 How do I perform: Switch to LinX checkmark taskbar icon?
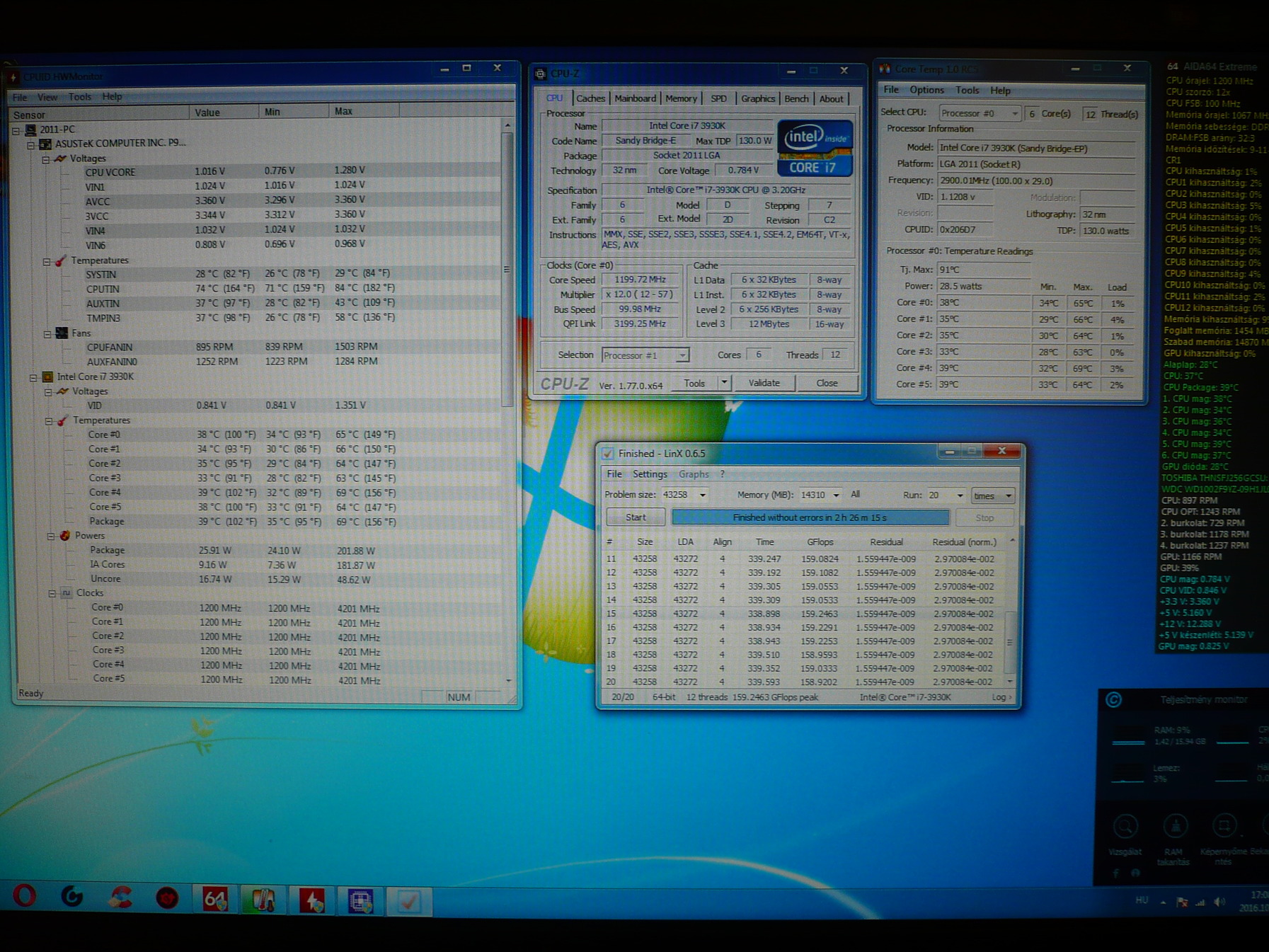coord(408,902)
